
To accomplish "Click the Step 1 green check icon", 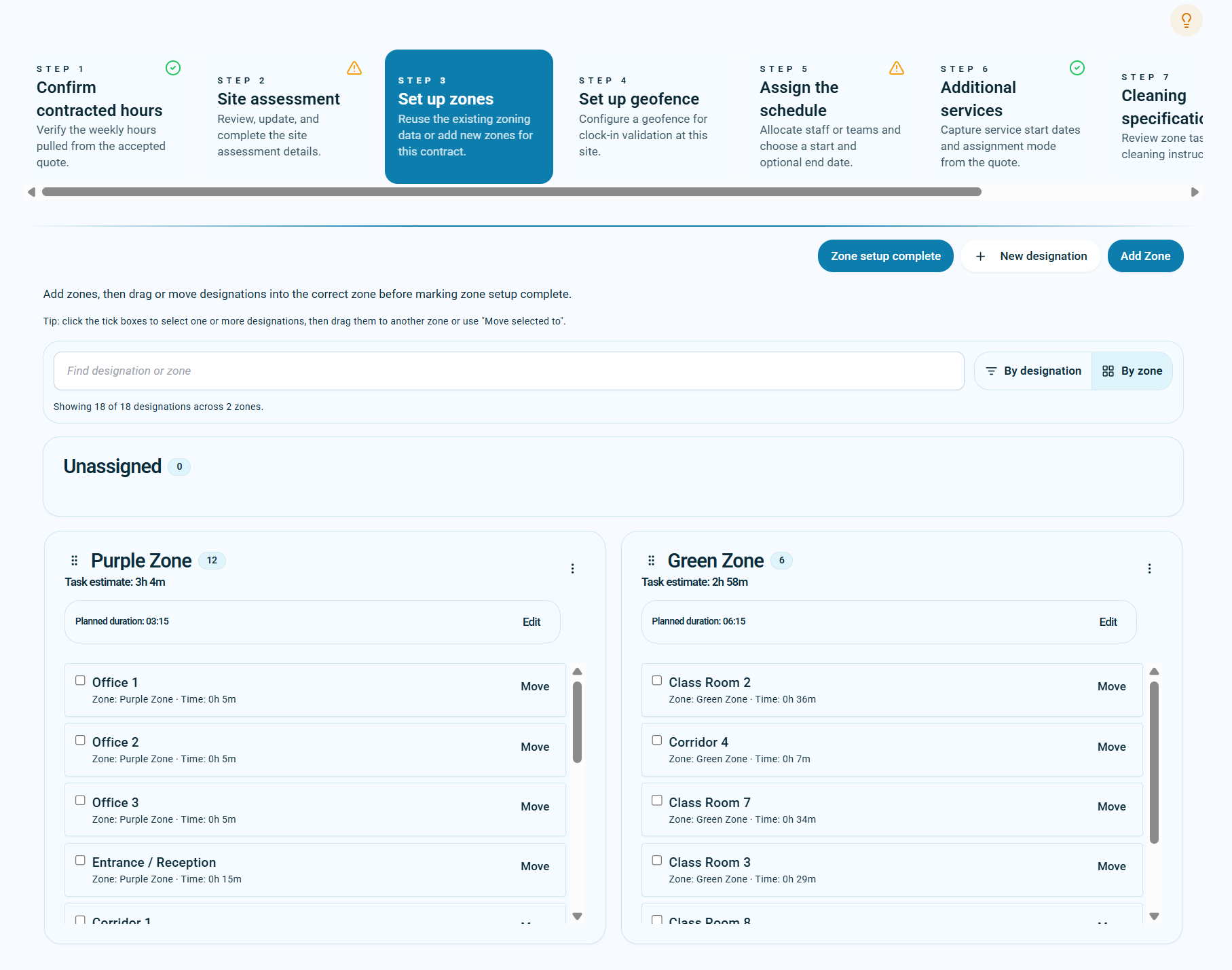I will (173, 68).
